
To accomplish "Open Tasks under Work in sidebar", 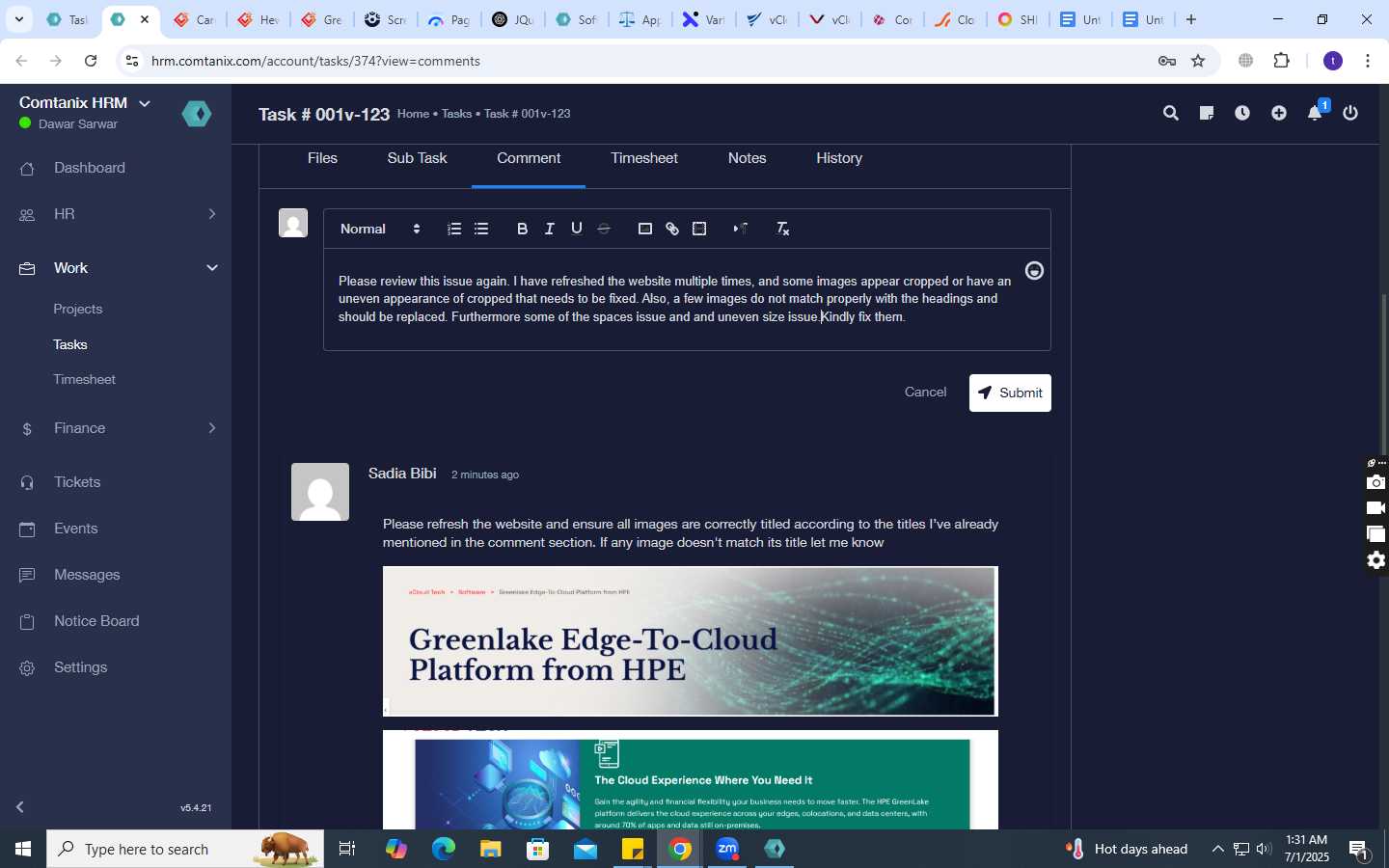I will [x=70, y=344].
